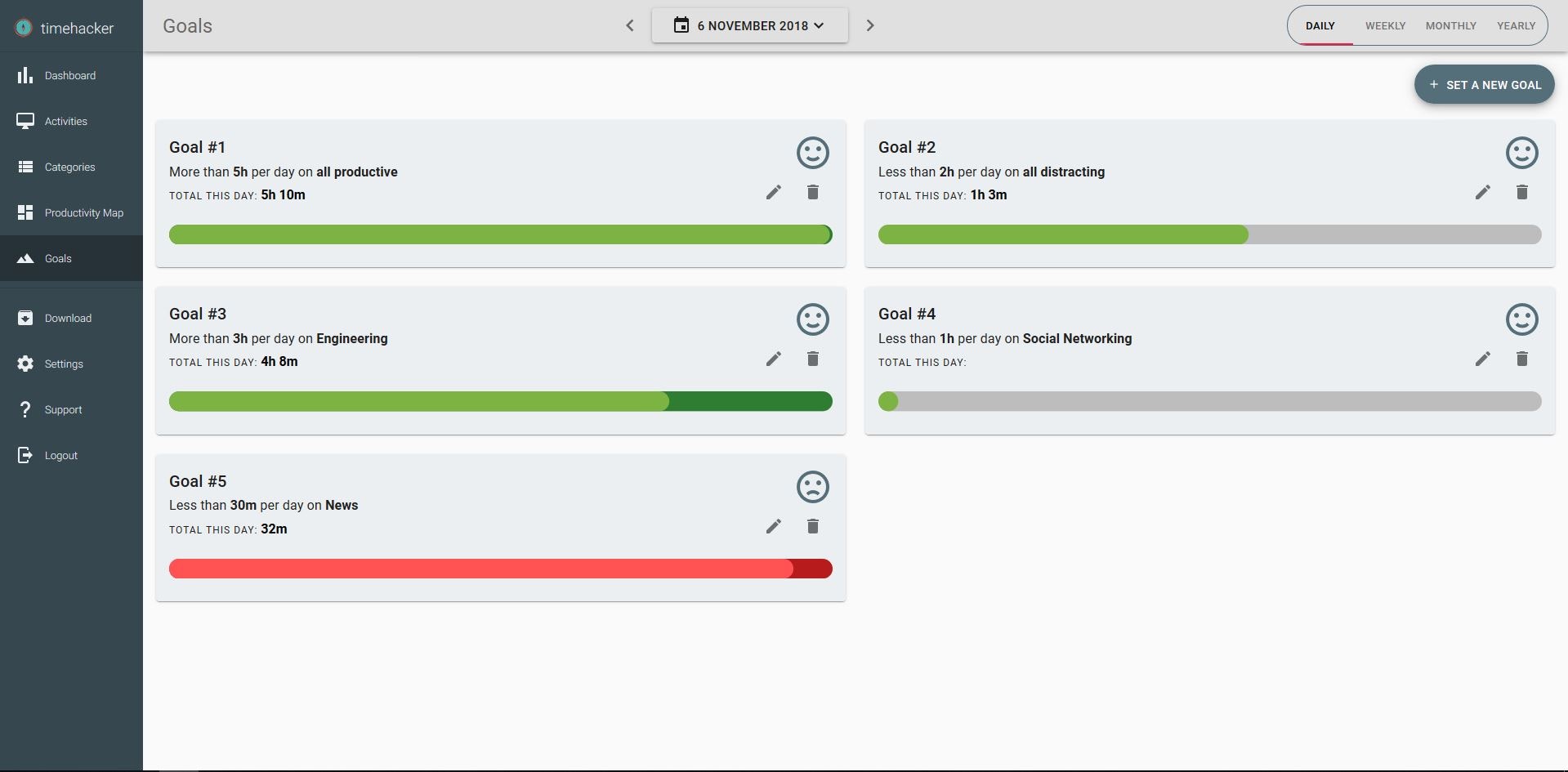
Task: Click the Goal #3 Engineering progress bar
Action: coord(500,401)
